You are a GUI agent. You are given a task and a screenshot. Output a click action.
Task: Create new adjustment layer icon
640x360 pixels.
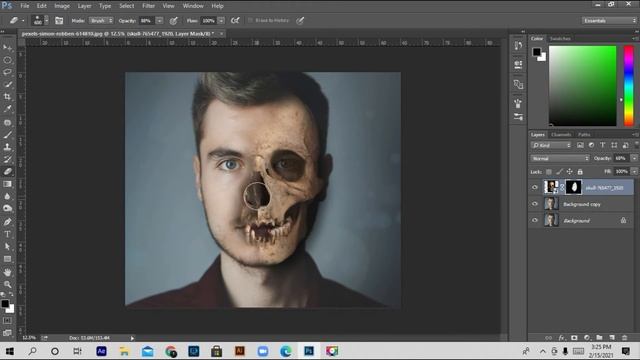click(x=587, y=338)
